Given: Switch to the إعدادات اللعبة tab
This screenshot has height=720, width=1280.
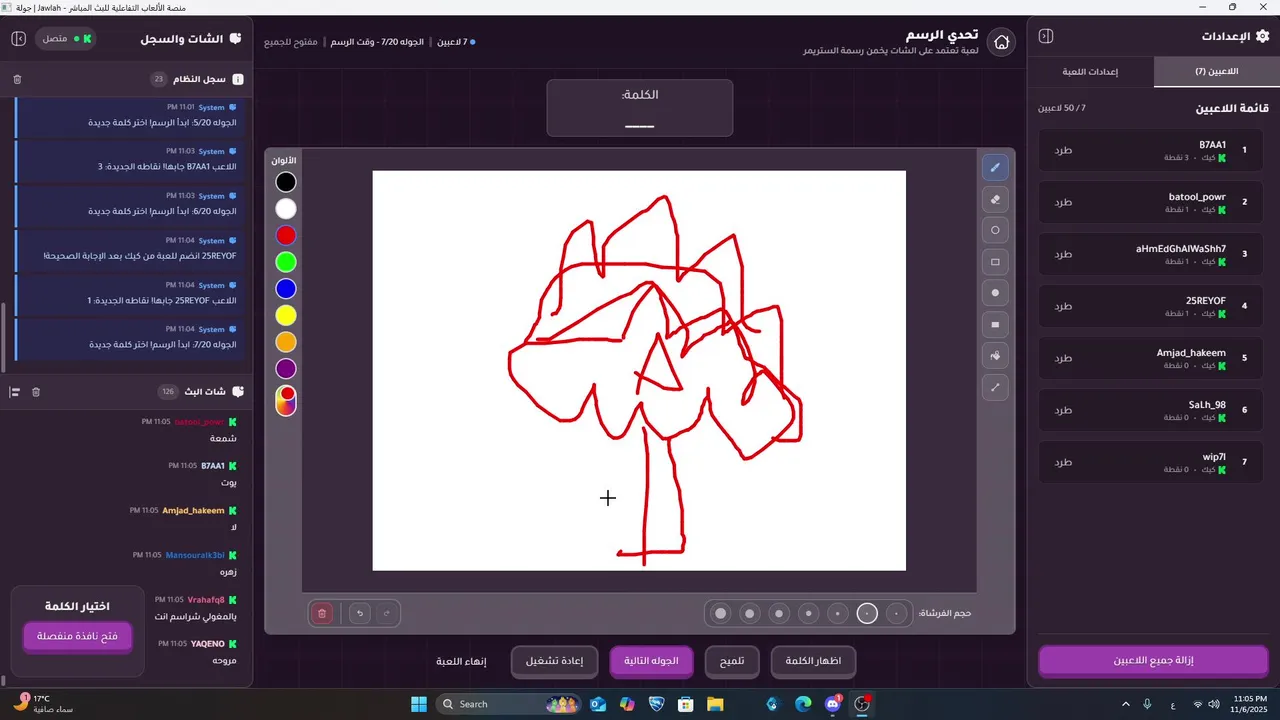Looking at the screenshot, I should (x=1091, y=72).
